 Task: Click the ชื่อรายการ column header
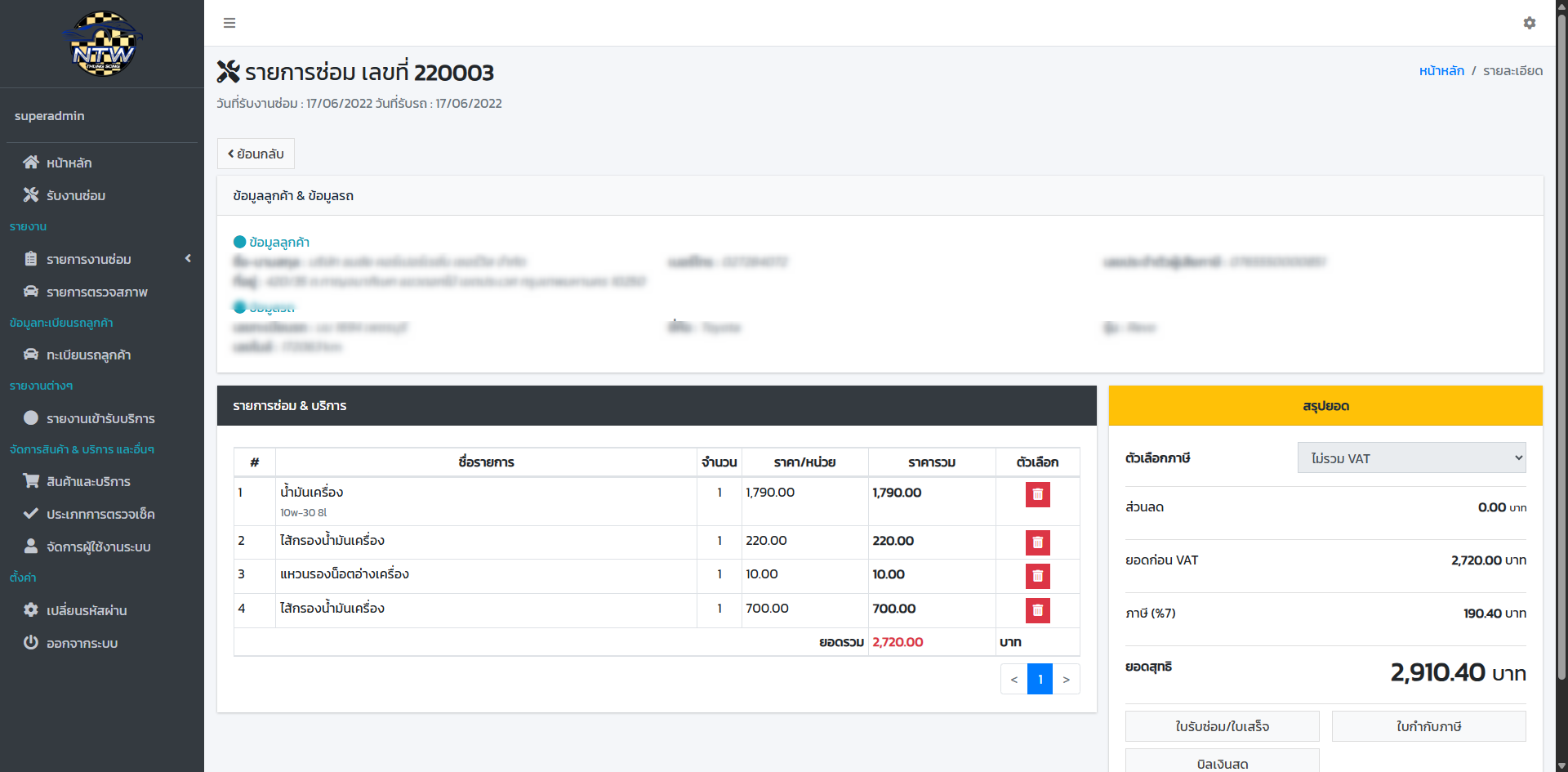click(x=486, y=462)
